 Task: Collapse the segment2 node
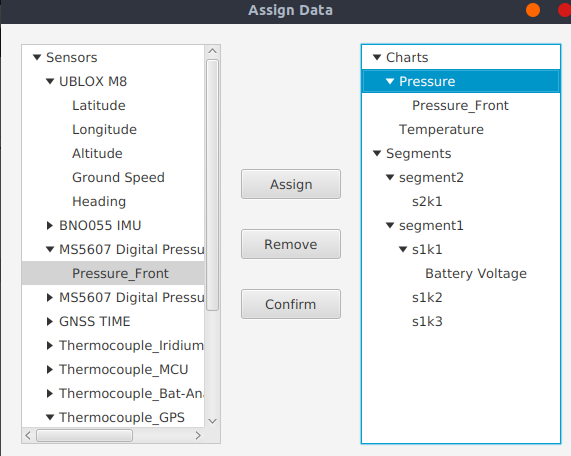pos(390,178)
